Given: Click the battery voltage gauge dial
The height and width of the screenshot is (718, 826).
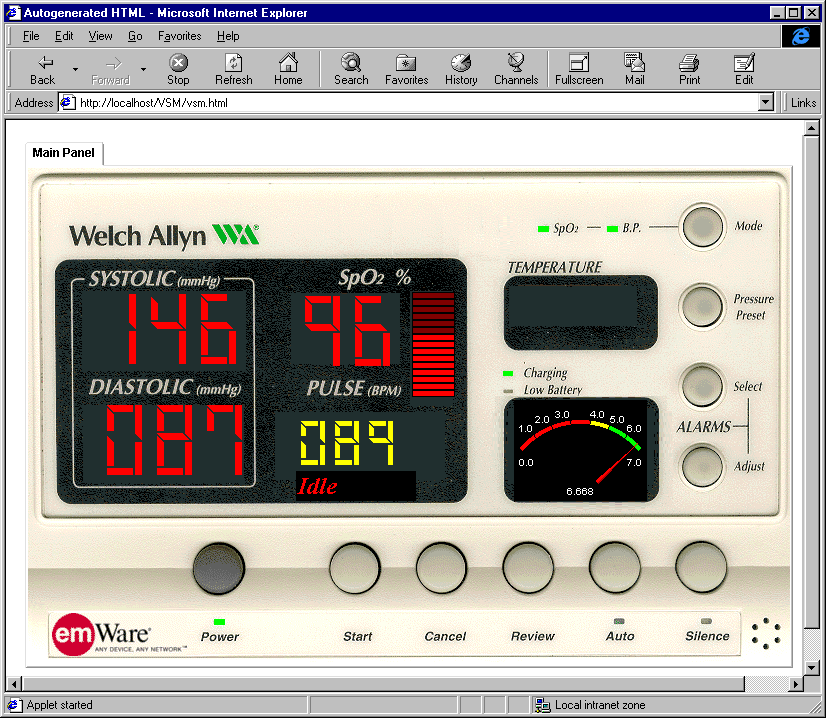Looking at the screenshot, I should (x=581, y=449).
